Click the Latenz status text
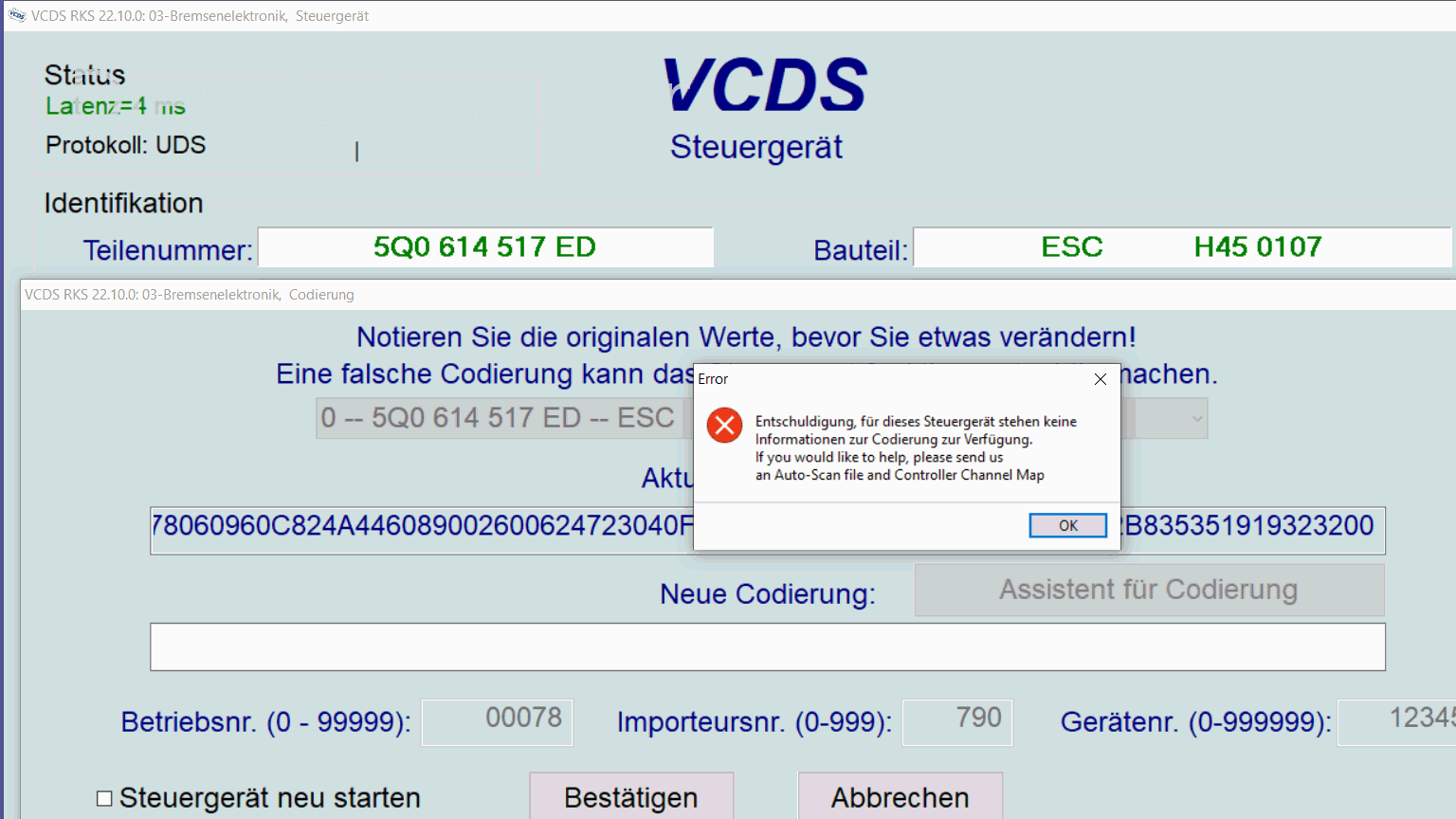Viewport: 1456px width, 819px height. [x=116, y=106]
